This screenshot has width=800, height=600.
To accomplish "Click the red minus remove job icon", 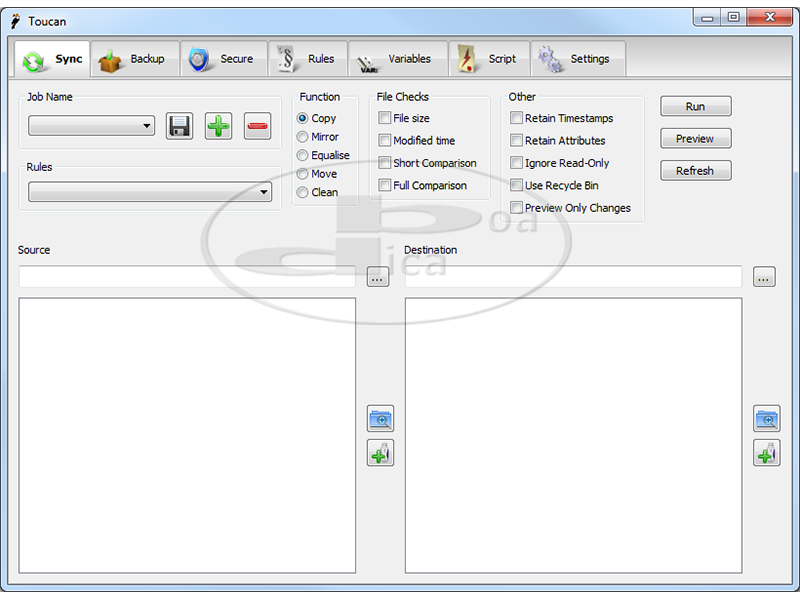I will click(257, 126).
